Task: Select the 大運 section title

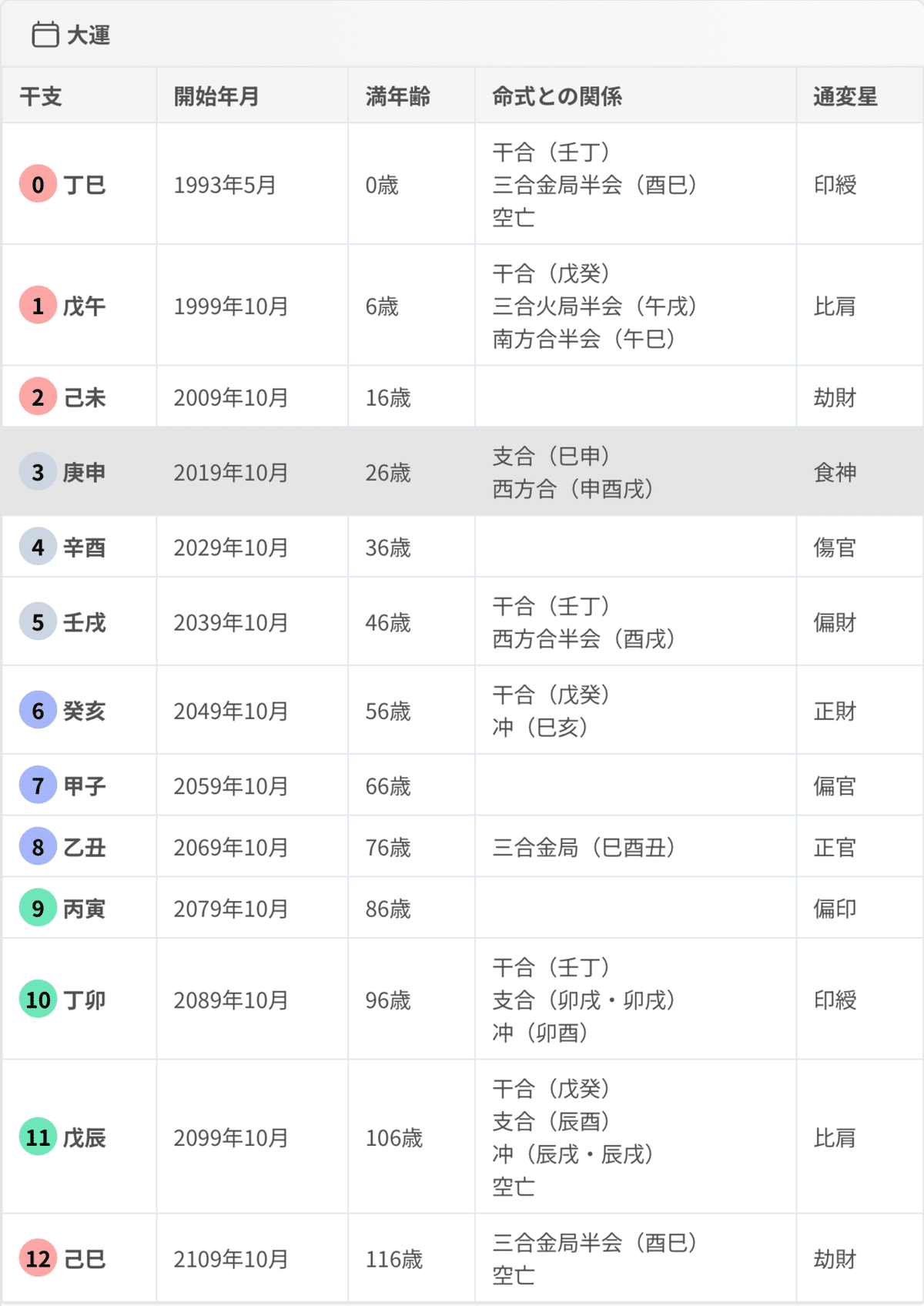Action: coord(89,35)
